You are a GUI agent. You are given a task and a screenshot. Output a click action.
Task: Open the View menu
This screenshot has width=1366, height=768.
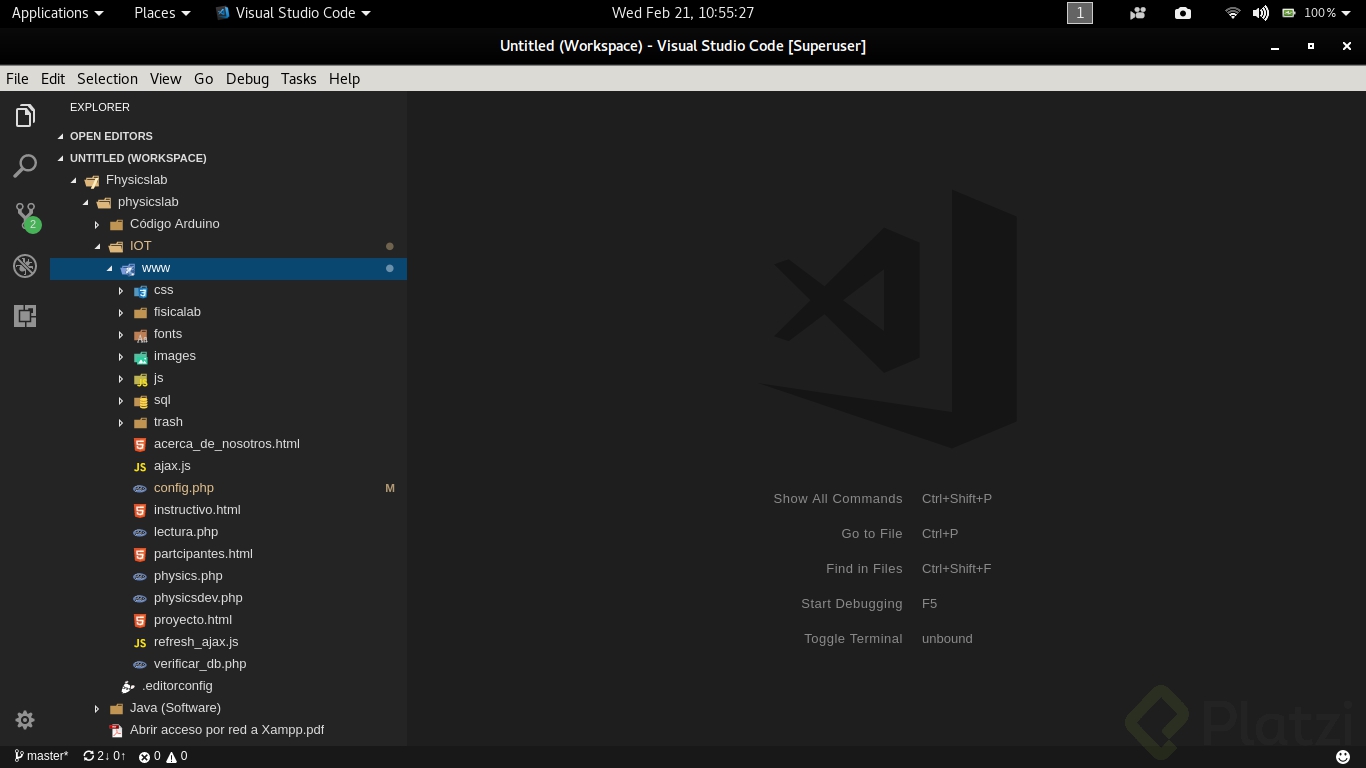166,79
